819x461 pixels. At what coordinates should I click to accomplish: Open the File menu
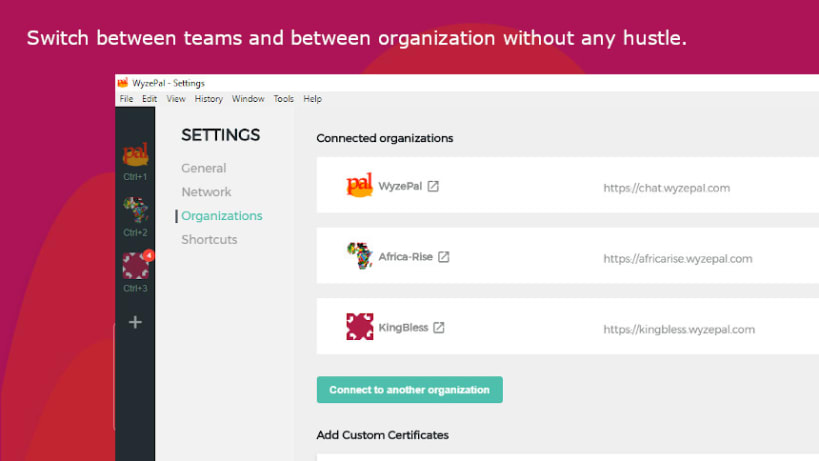pos(126,99)
